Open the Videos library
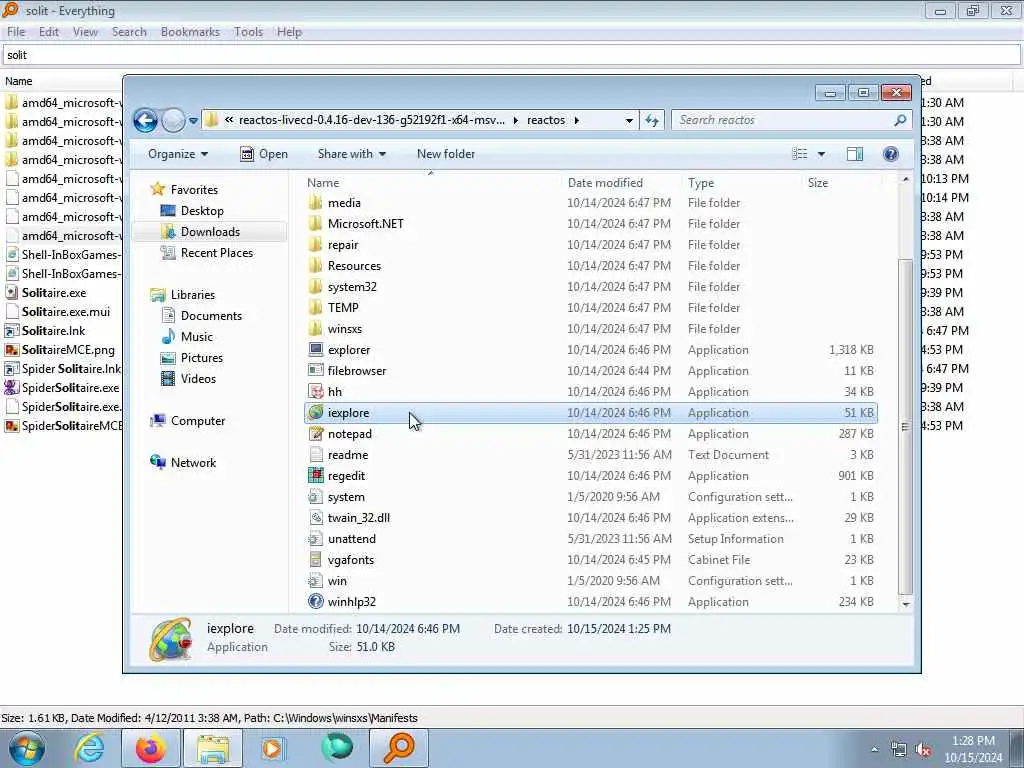 pos(198,379)
